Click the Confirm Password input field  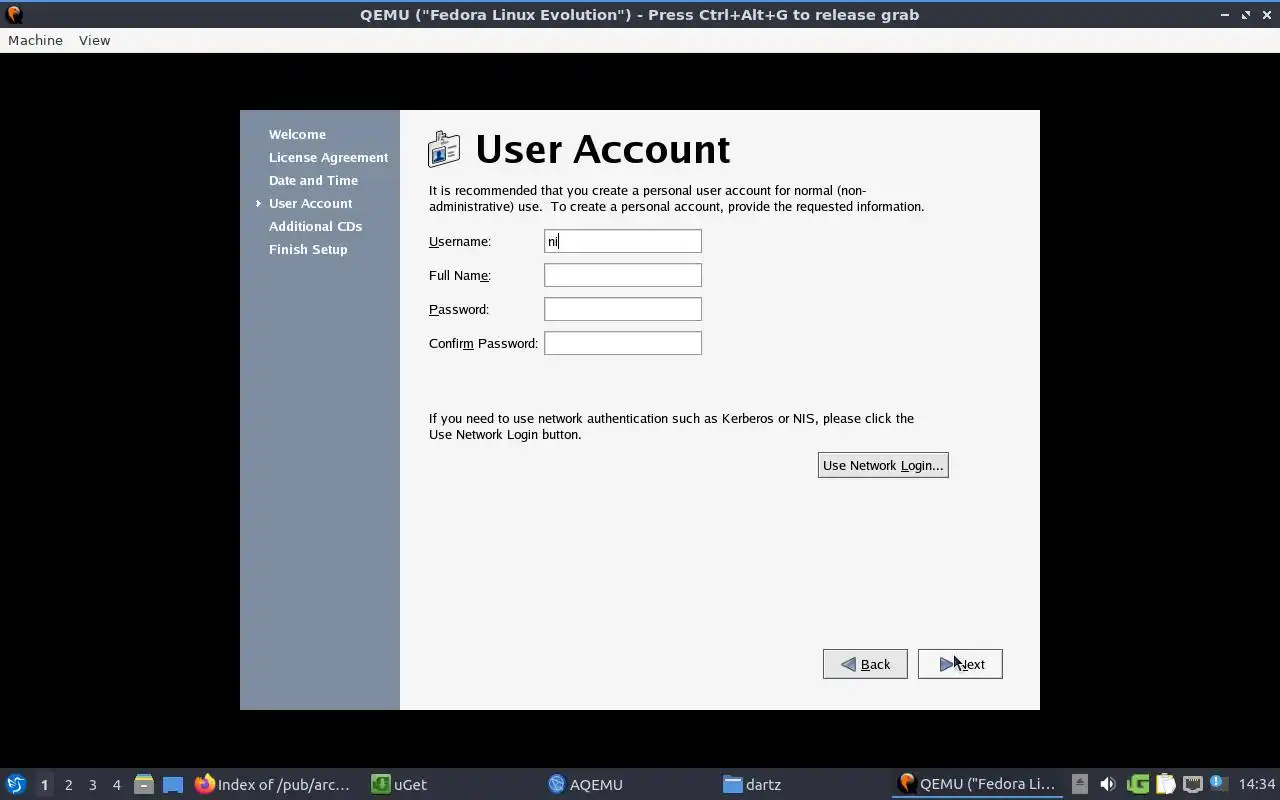click(623, 343)
